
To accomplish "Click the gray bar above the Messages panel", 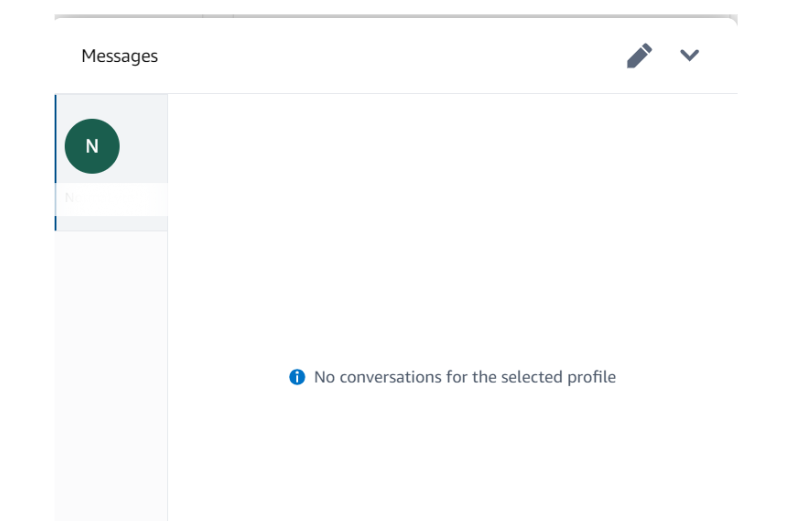I will (396, 16).
